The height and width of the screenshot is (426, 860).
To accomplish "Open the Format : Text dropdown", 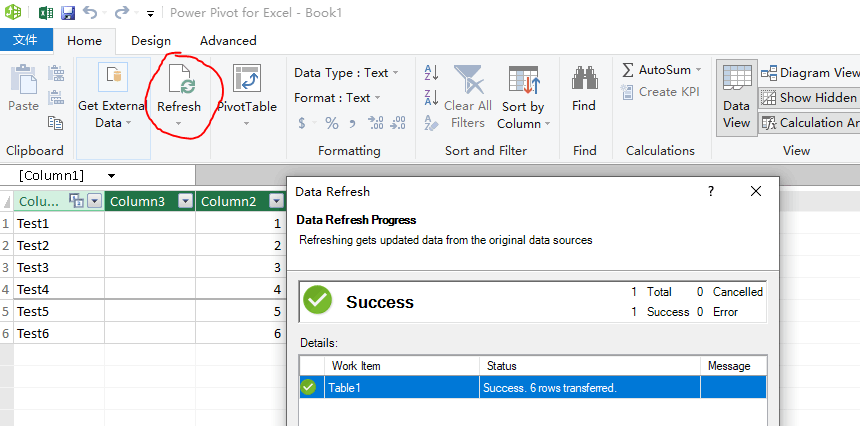I will pos(337,98).
